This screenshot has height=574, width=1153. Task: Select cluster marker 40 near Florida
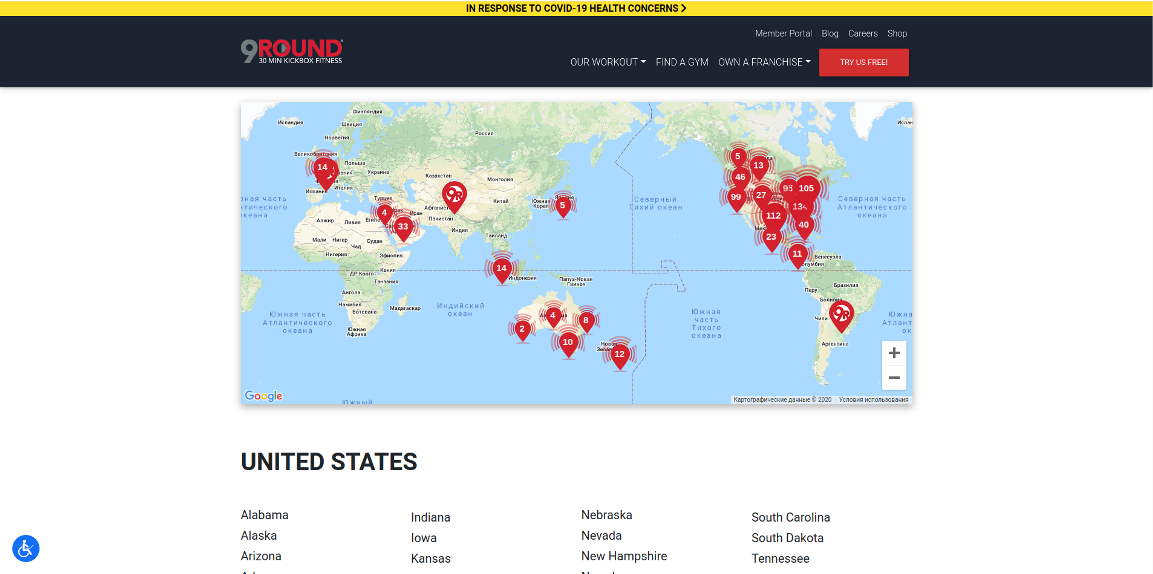point(804,227)
